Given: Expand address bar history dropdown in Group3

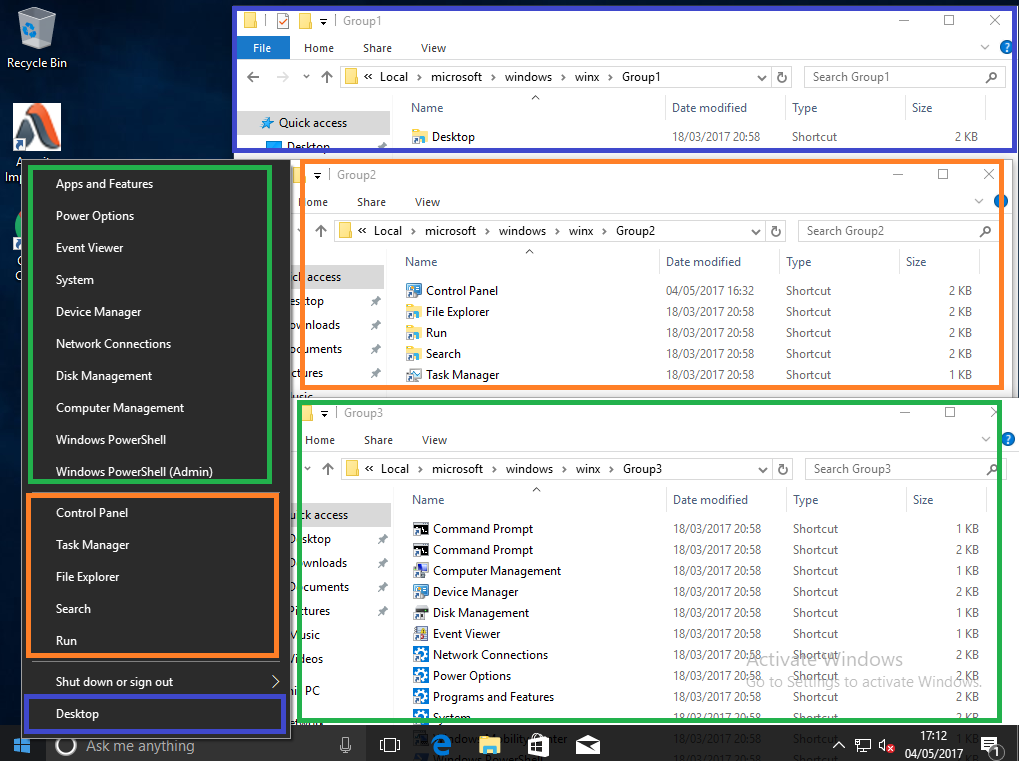Looking at the screenshot, I should pos(763,469).
